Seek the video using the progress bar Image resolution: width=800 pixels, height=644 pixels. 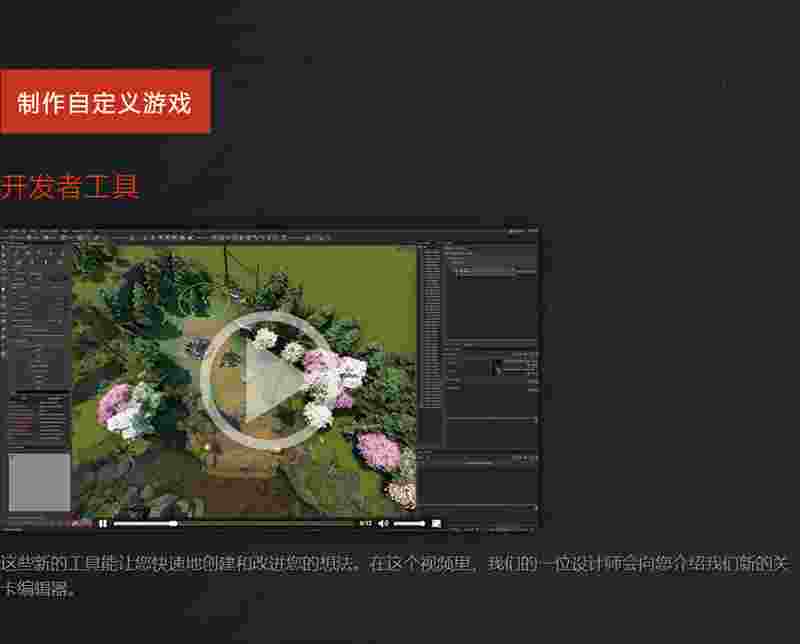click(x=232, y=523)
